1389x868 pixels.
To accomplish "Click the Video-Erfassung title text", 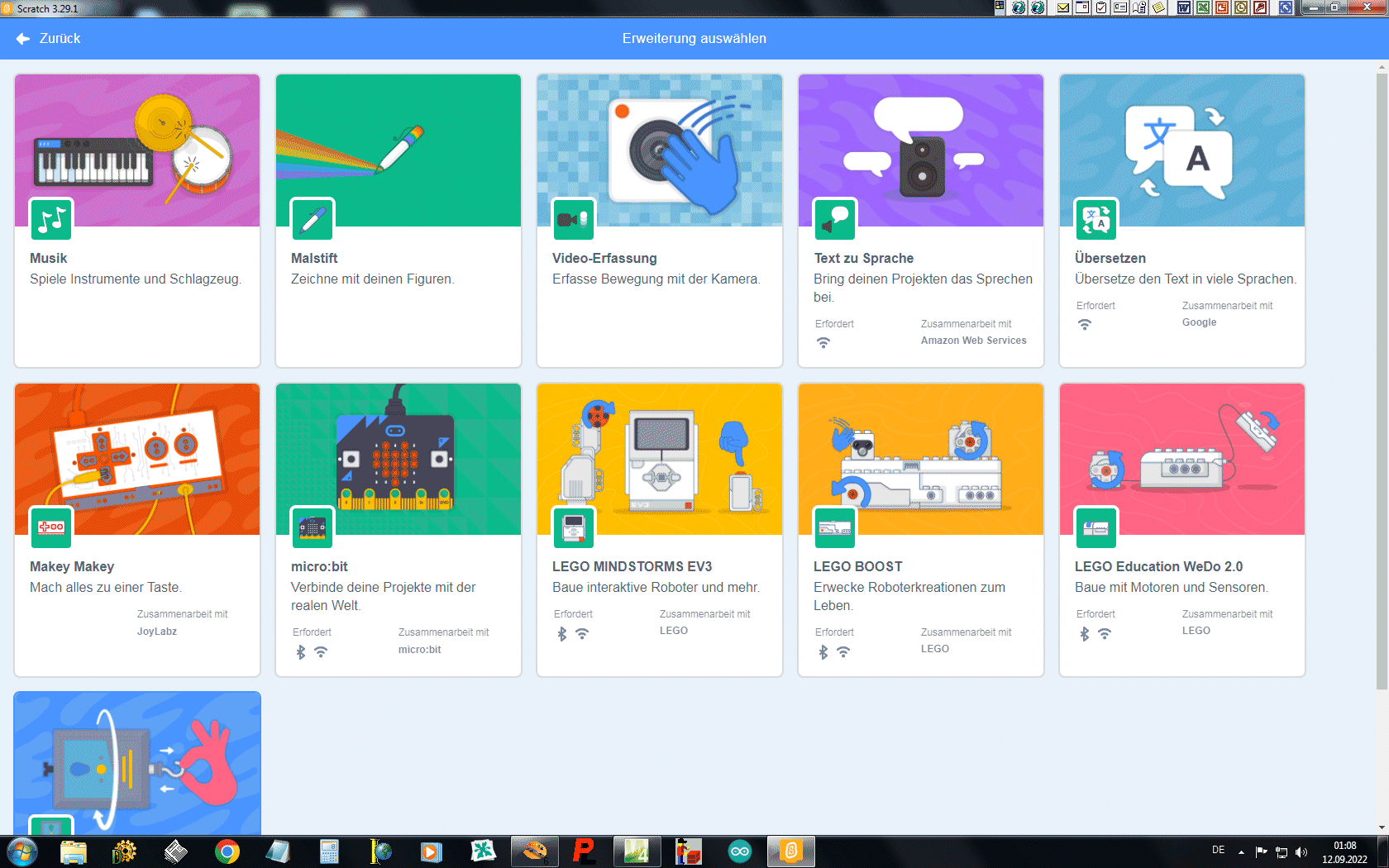I will [604, 258].
